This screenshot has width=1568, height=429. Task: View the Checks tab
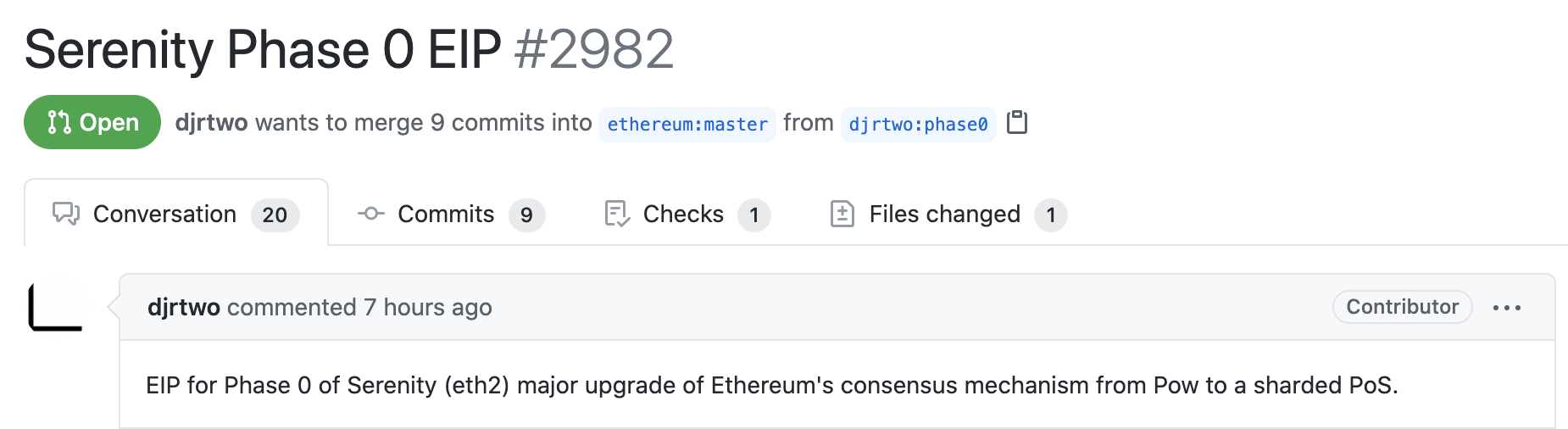click(x=683, y=214)
